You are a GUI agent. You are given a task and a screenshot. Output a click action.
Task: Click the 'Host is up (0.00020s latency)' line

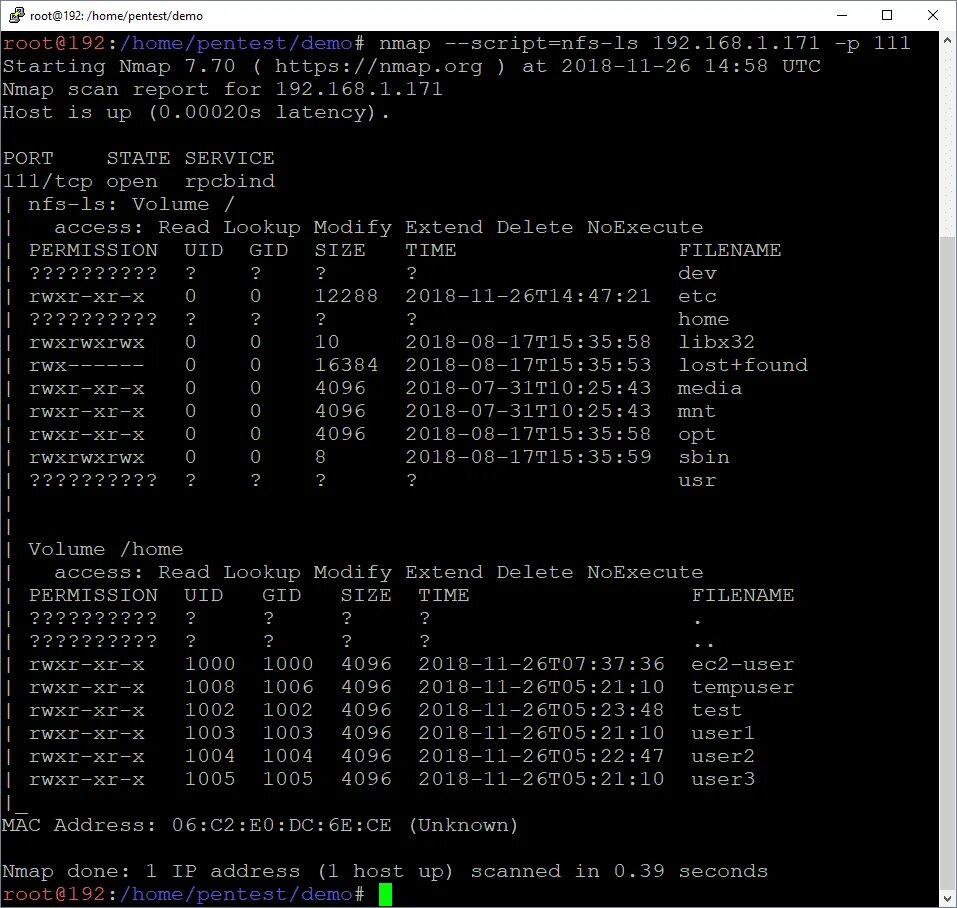click(x=195, y=113)
